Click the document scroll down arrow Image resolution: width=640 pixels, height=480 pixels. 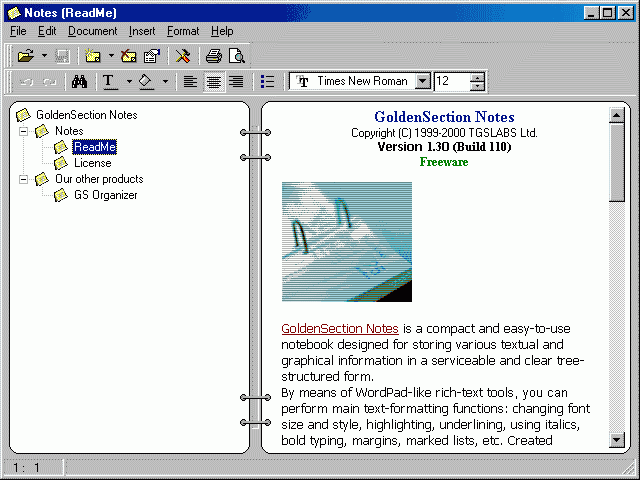coord(617,440)
